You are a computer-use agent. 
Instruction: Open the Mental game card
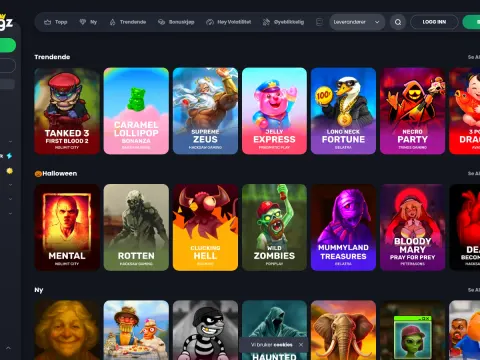pyautogui.click(x=67, y=227)
